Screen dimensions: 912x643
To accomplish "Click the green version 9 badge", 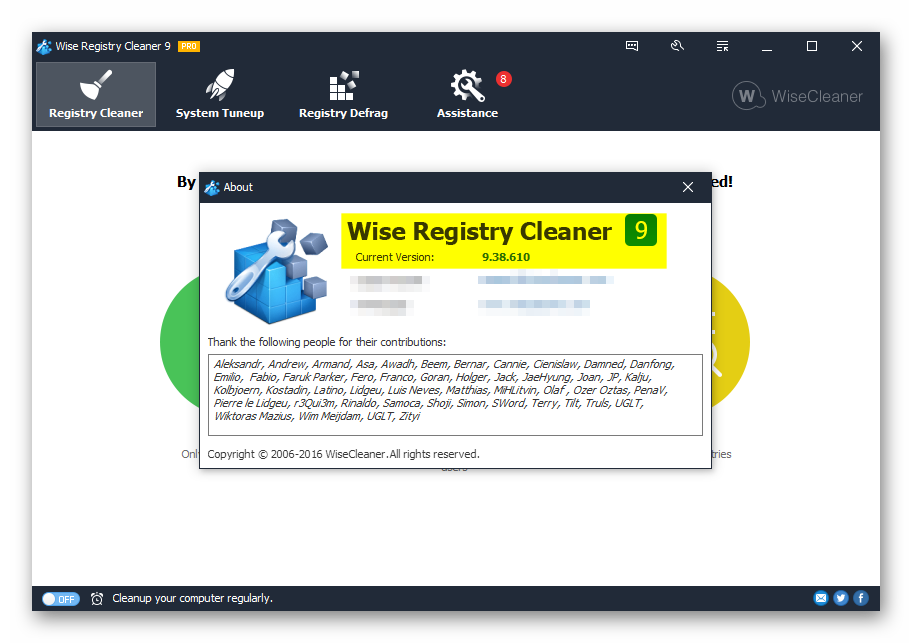I will (641, 230).
